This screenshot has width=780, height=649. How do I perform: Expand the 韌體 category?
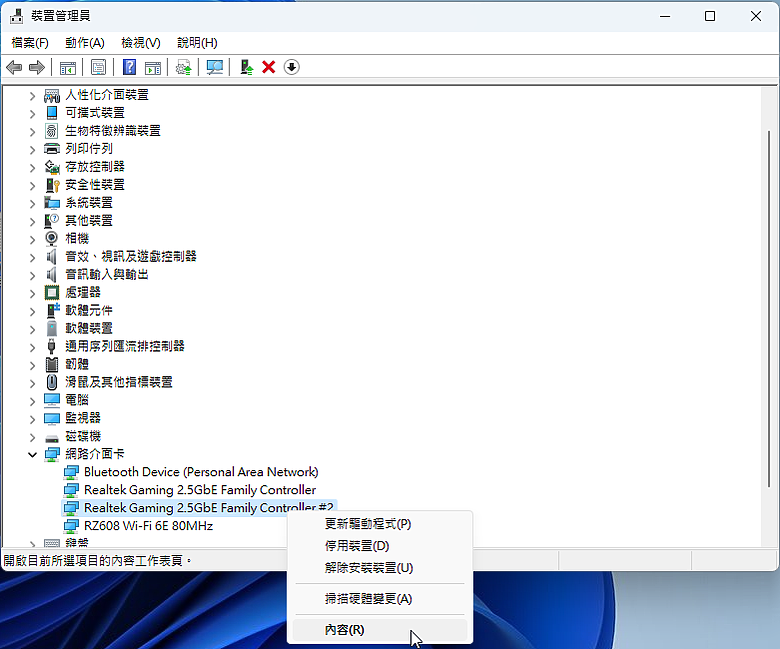coord(32,365)
